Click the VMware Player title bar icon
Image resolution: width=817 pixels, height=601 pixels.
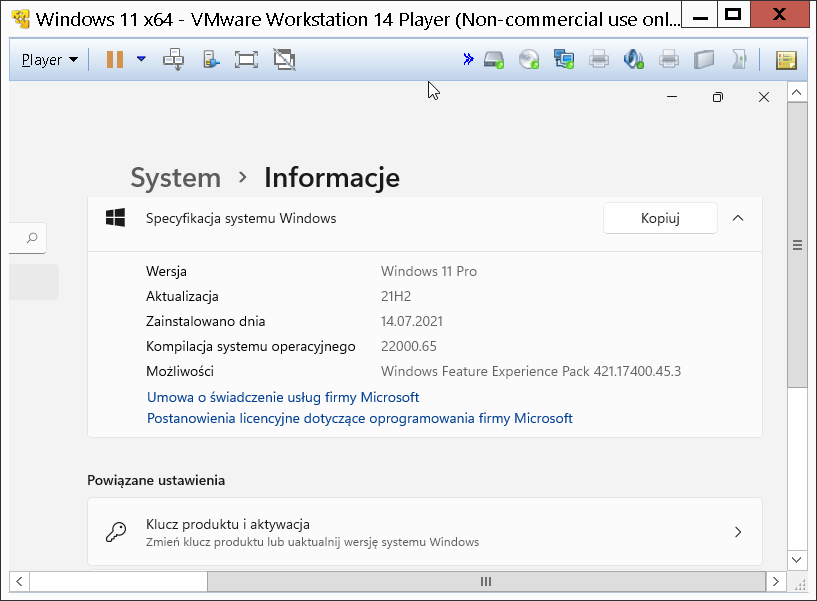(21, 19)
